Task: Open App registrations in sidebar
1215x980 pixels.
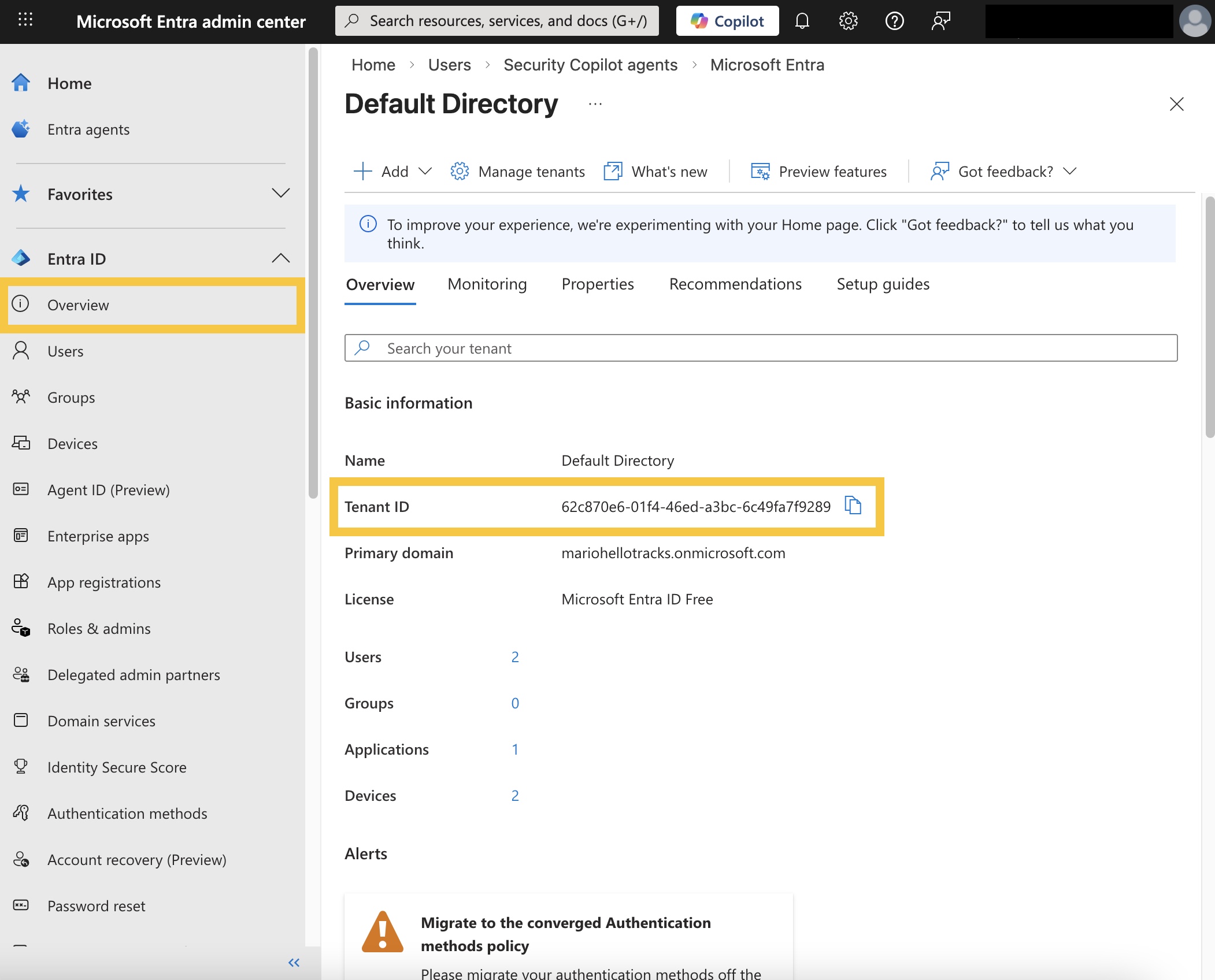Action: (x=104, y=582)
